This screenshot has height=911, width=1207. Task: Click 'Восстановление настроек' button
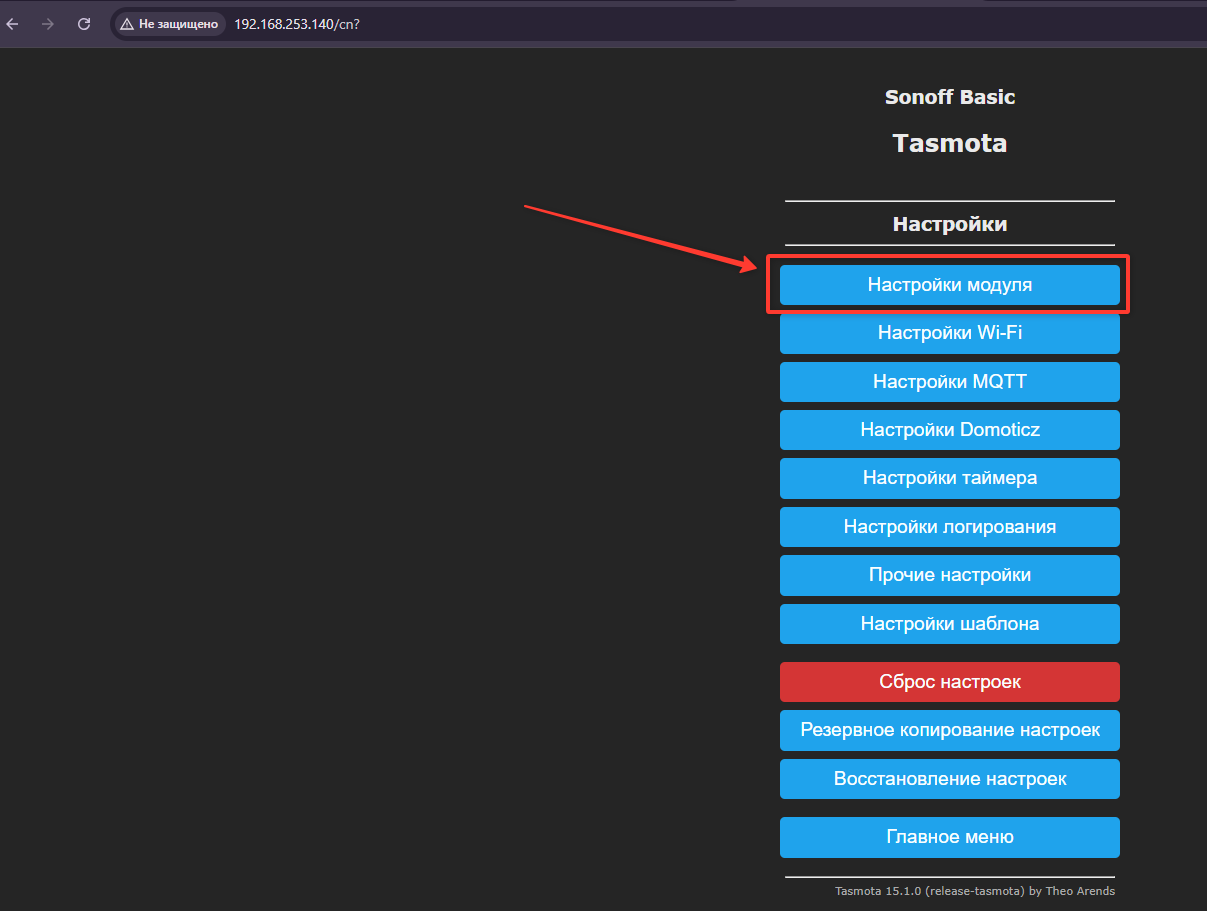tap(950, 779)
